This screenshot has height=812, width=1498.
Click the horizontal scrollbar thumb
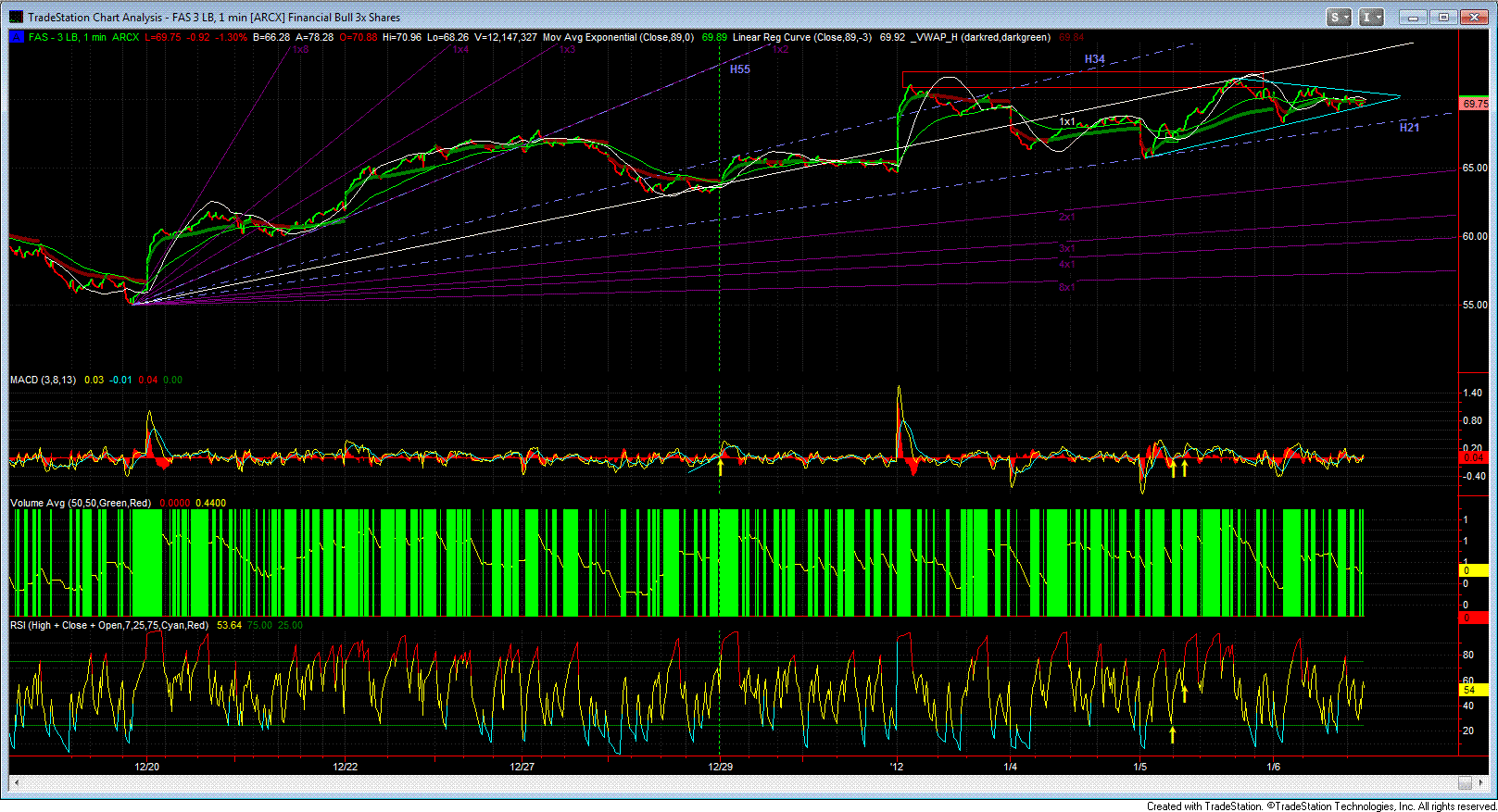[1465, 783]
